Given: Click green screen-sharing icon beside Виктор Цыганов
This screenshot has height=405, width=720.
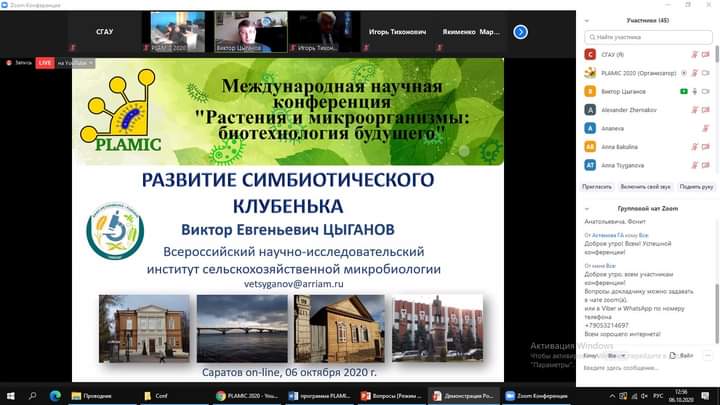Looking at the screenshot, I should pos(684,91).
